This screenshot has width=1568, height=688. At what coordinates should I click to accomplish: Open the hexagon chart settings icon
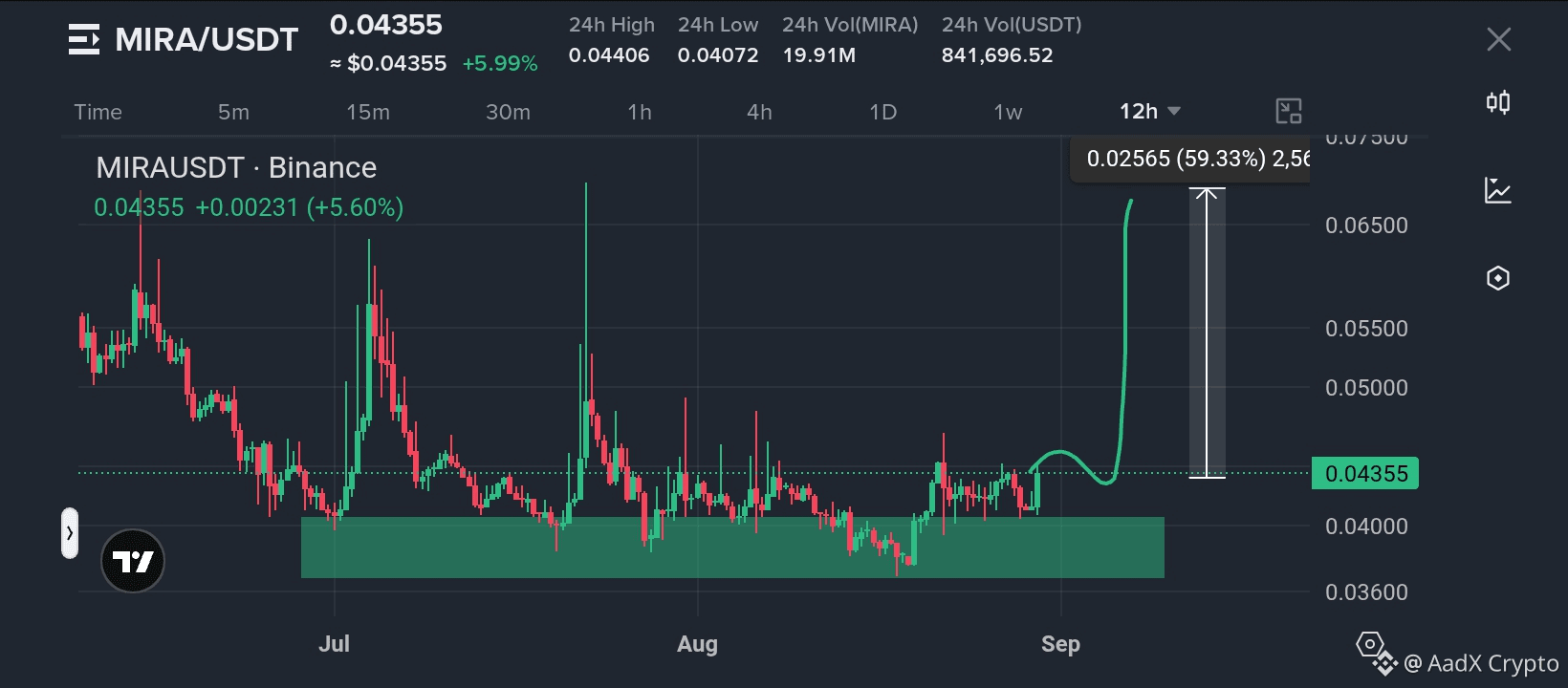click(1498, 278)
